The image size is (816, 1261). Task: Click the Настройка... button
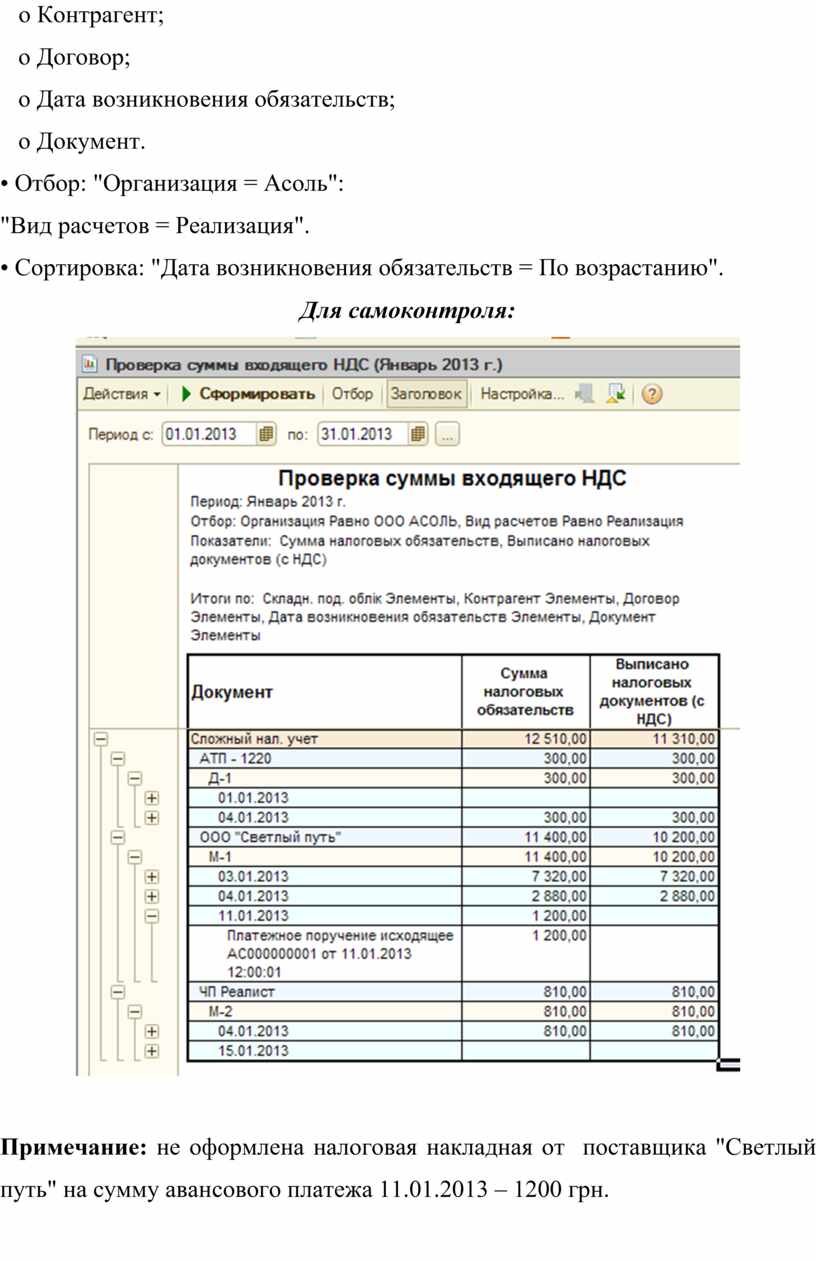(x=521, y=394)
